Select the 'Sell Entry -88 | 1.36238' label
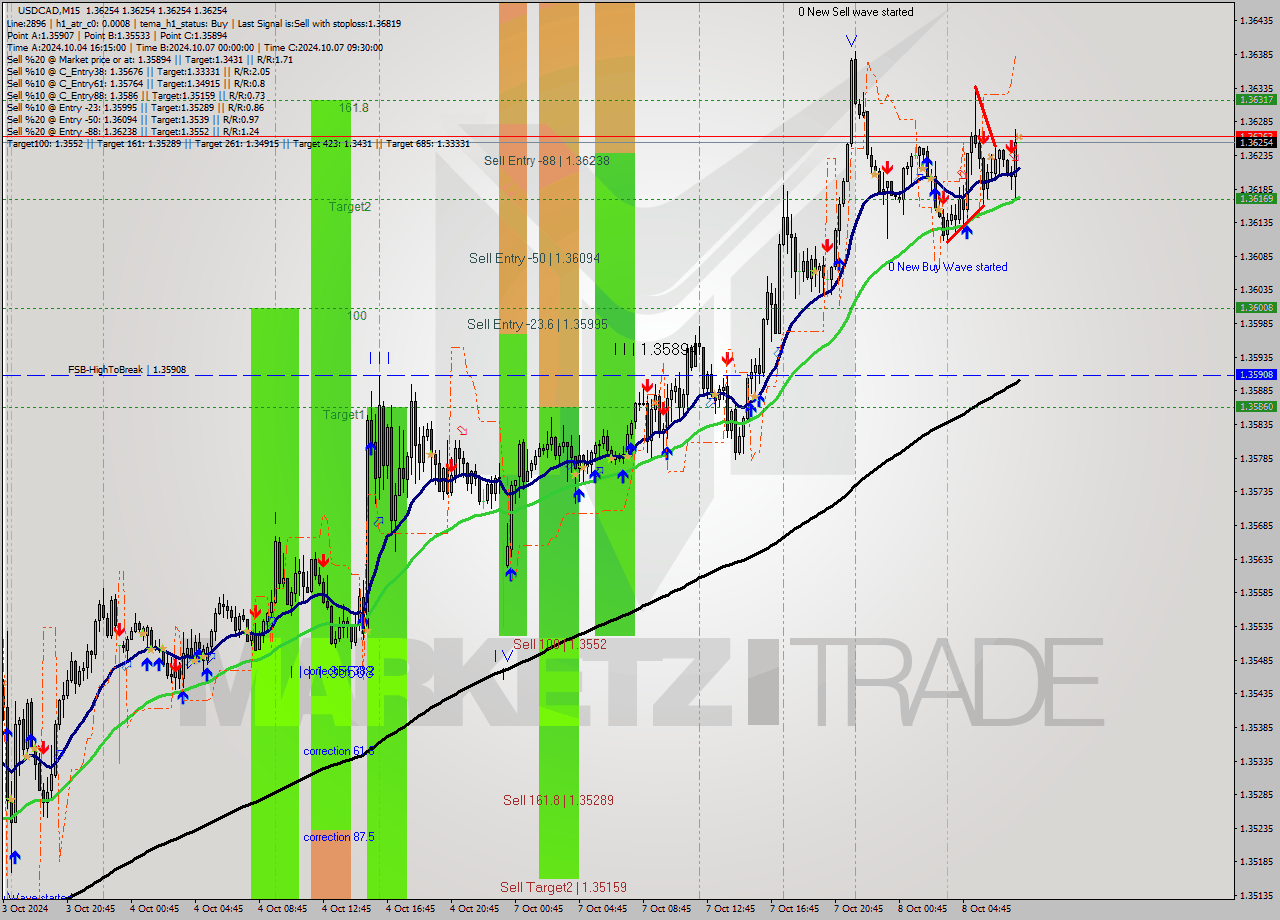Viewport: 1280px width, 920px height. click(546, 160)
